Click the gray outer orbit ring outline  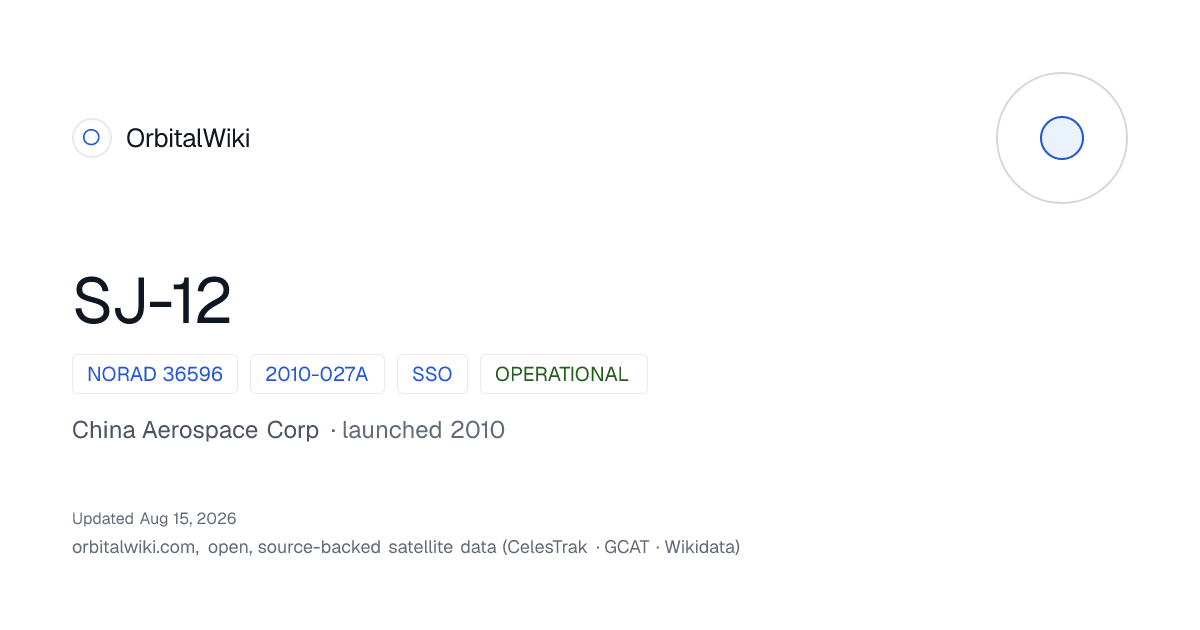tap(1062, 138)
